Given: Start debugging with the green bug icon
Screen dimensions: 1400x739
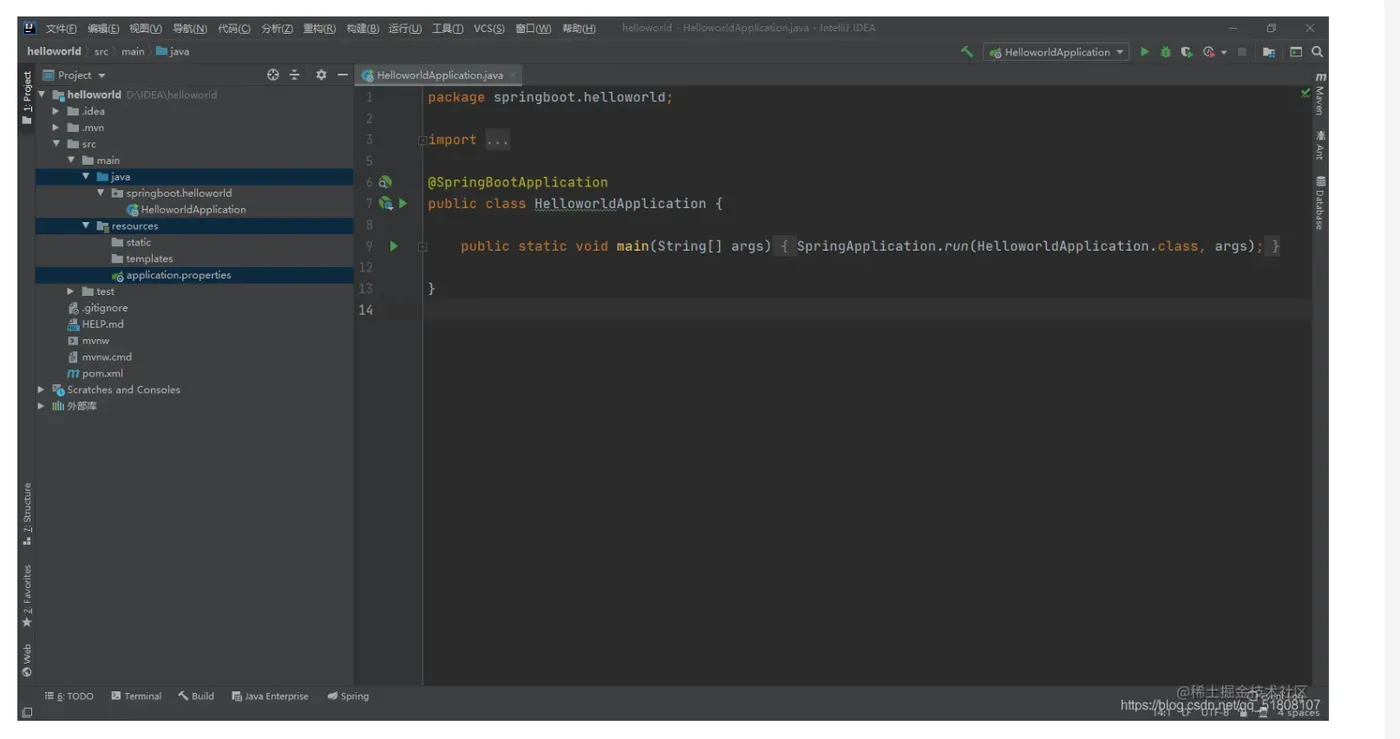Looking at the screenshot, I should coord(1165,52).
